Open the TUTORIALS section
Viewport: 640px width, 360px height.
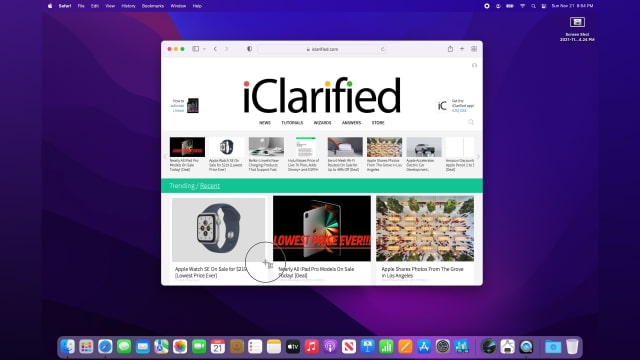click(x=292, y=122)
